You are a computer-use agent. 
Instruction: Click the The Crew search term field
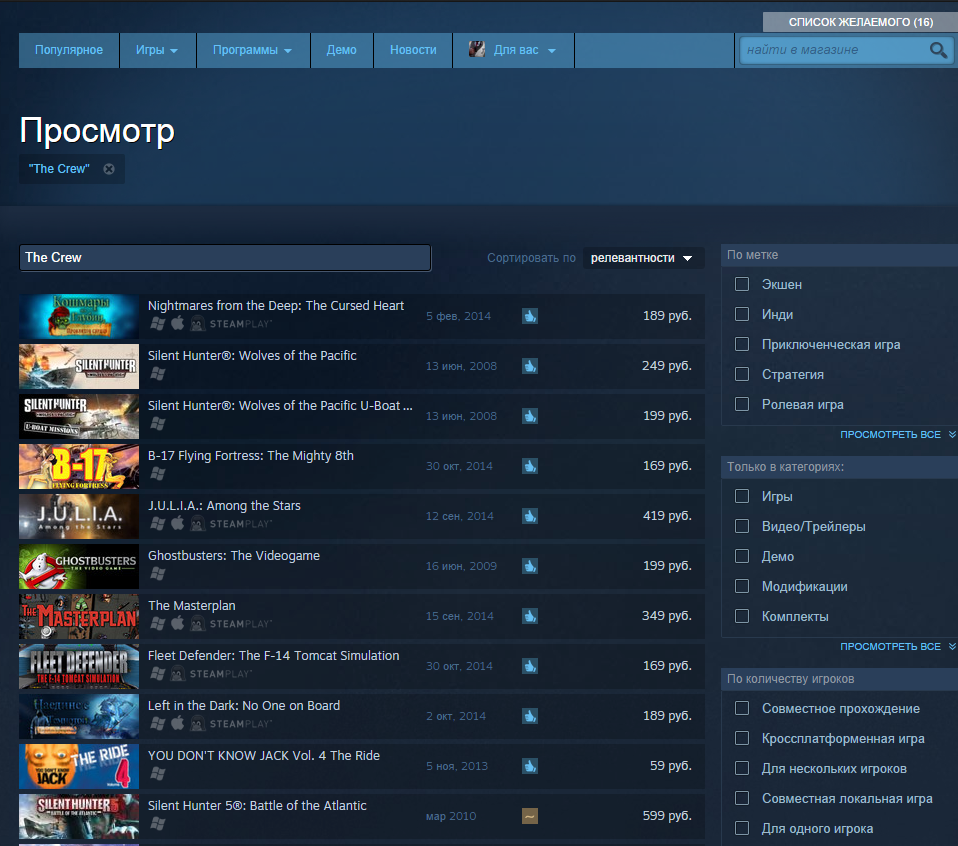(225, 258)
